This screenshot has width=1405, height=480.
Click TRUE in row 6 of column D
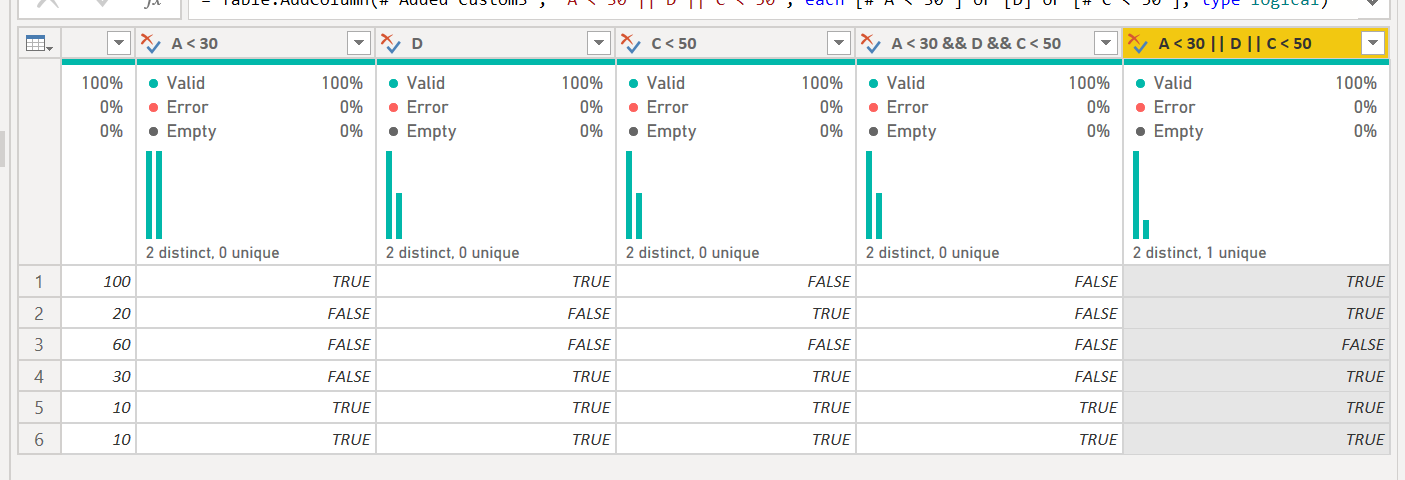496,439
